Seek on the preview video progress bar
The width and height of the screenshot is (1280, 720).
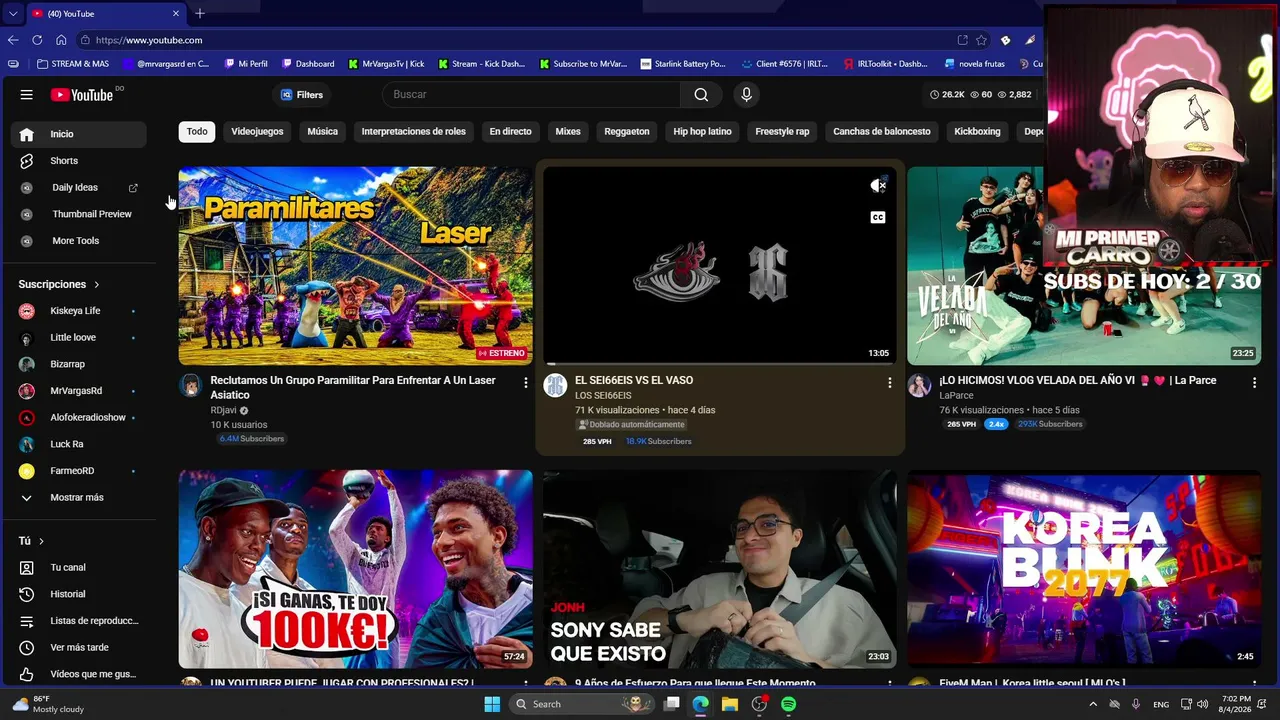(720, 364)
